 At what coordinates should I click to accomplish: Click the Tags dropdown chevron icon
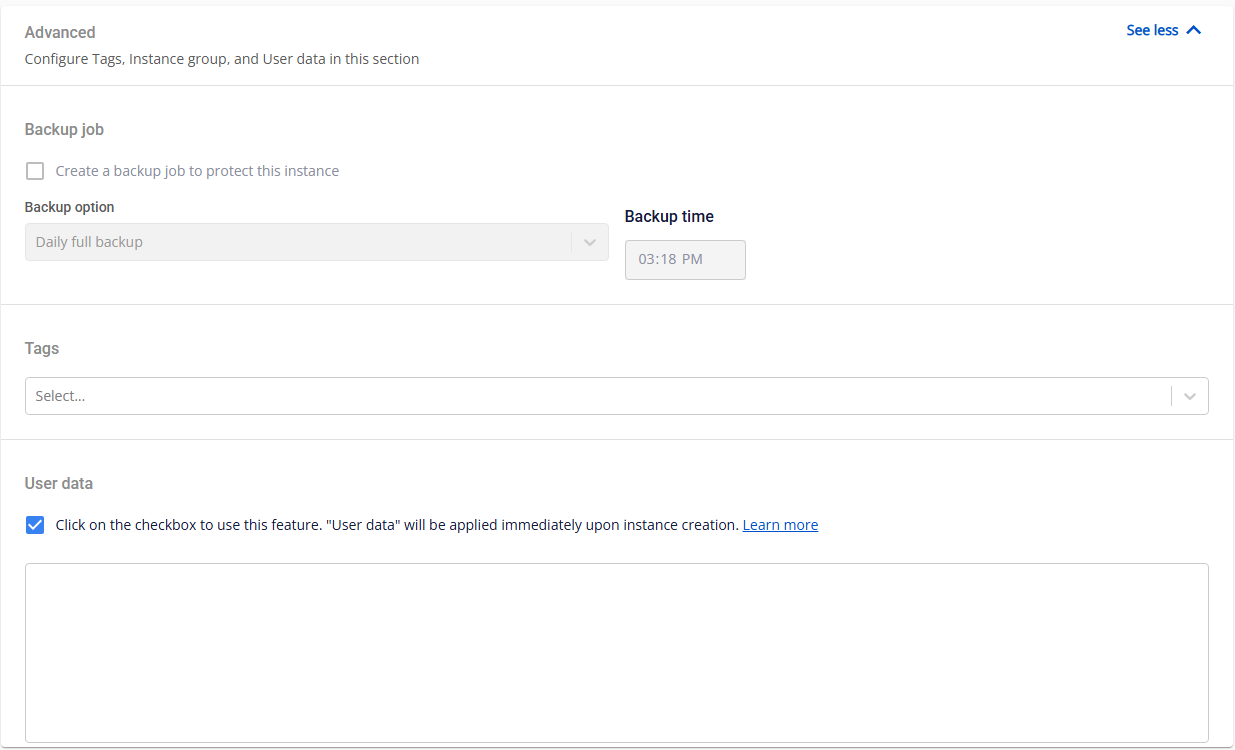1189,396
